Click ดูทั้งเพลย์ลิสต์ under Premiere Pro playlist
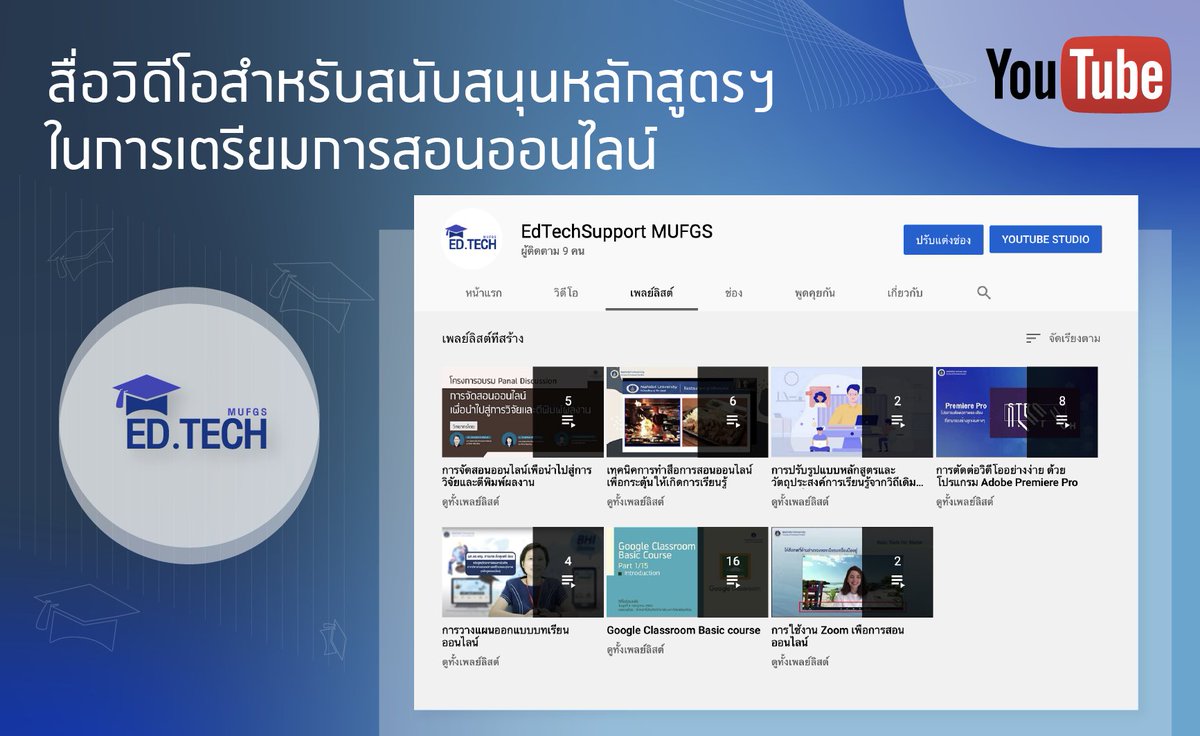The image size is (1200, 736). (x=965, y=502)
